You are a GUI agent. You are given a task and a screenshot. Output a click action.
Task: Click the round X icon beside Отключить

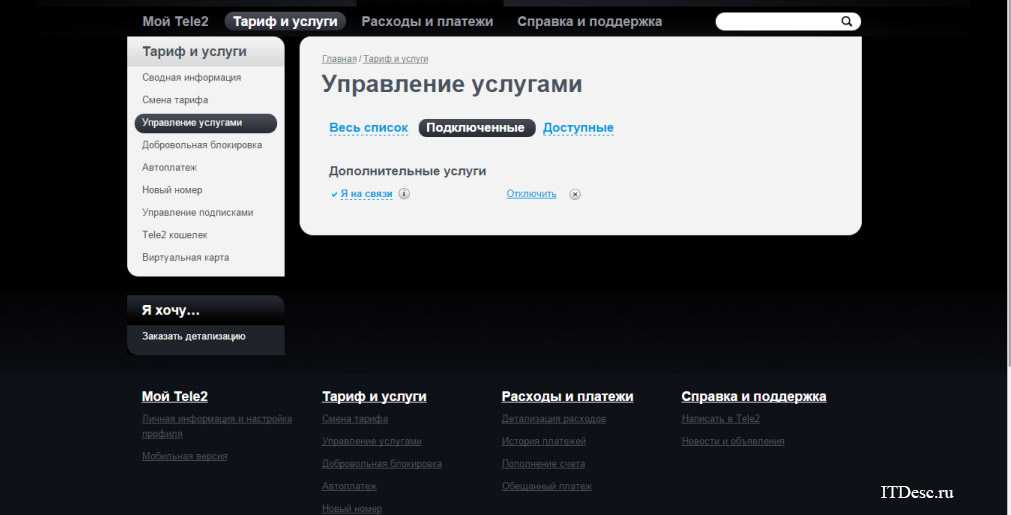575,194
